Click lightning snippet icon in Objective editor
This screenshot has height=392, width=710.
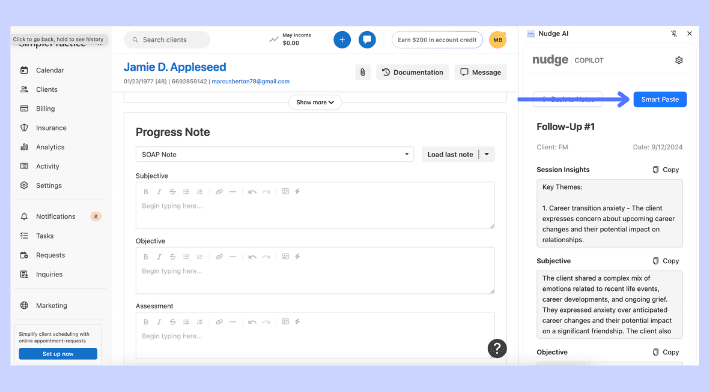point(297,256)
